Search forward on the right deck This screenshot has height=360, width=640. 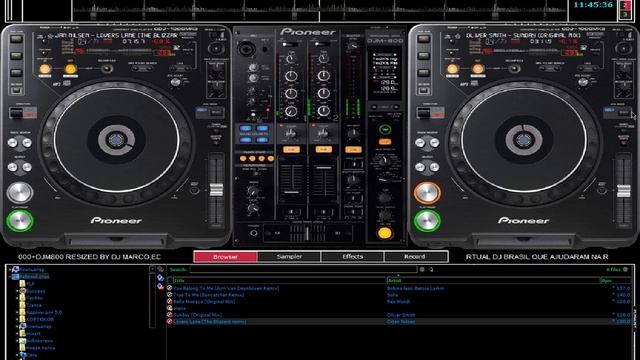pyautogui.click(x=434, y=167)
